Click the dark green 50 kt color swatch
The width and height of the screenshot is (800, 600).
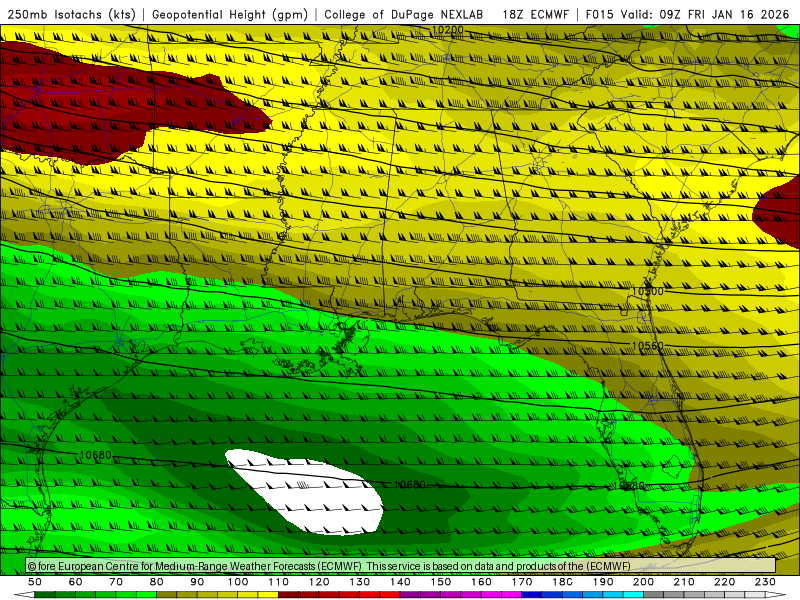pos(45,594)
